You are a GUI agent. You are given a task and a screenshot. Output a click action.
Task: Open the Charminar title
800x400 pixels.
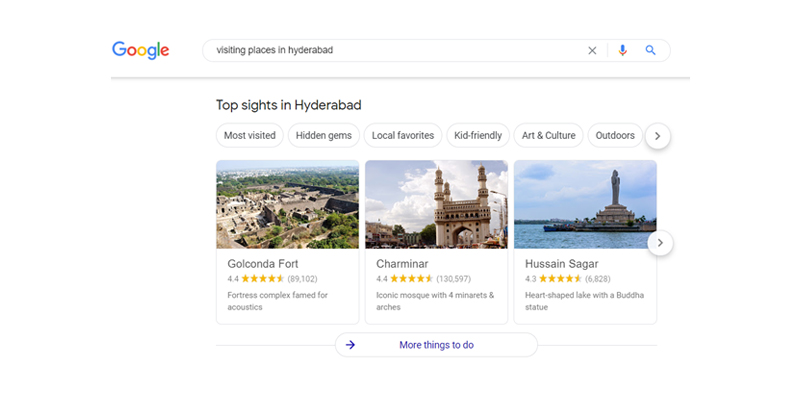click(x=402, y=264)
